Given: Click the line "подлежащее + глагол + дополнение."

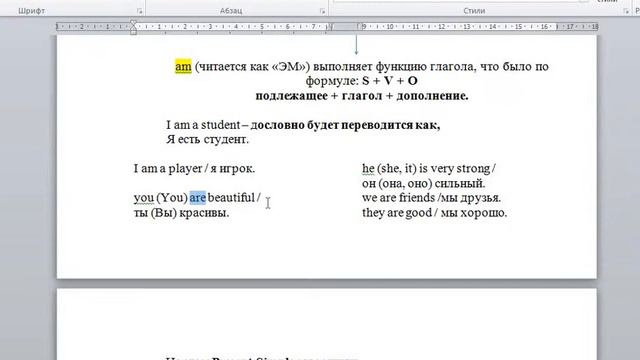Looking at the screenshot, I should click(362, 96).
